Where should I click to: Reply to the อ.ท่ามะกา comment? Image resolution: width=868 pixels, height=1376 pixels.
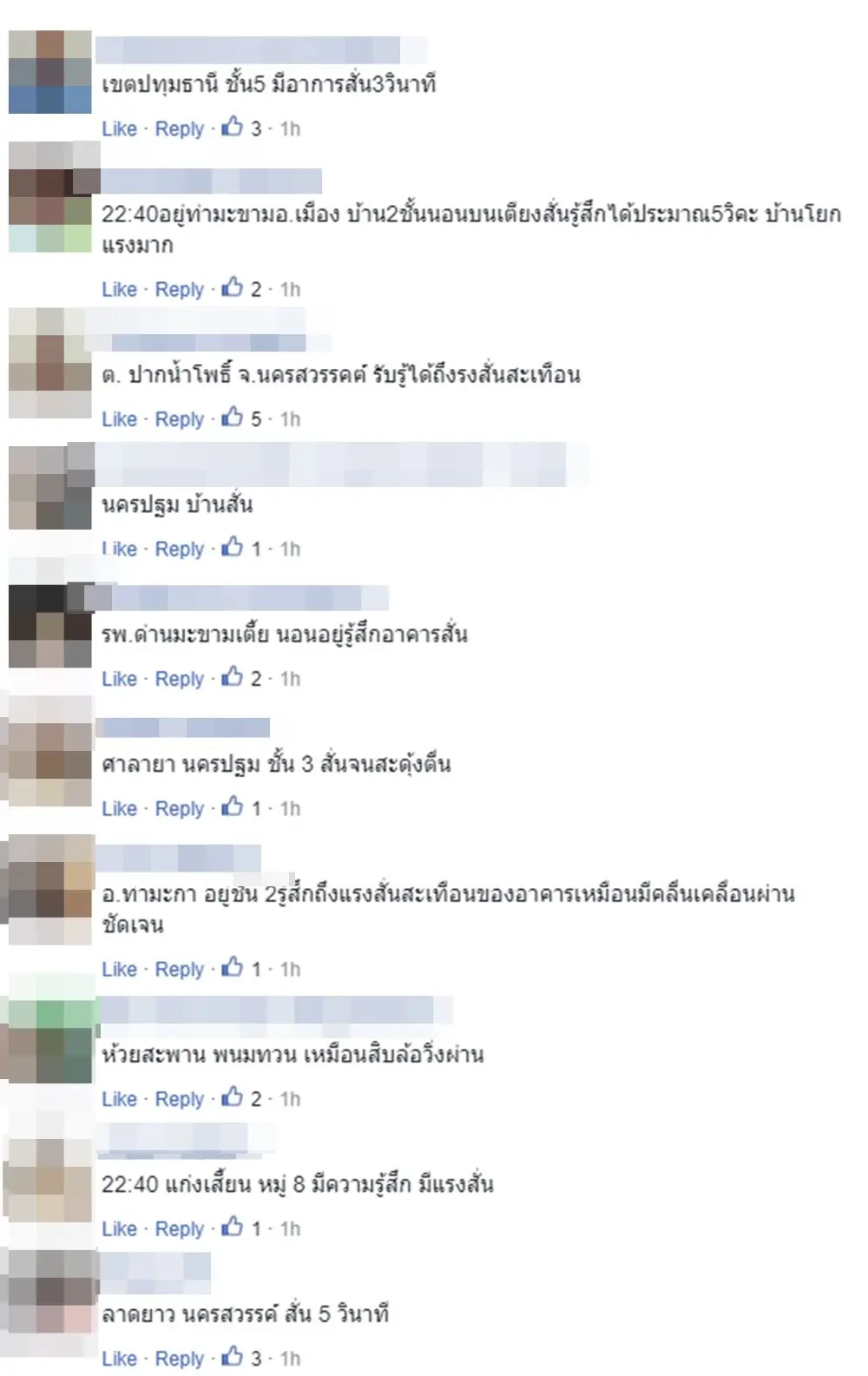(179, 970)
